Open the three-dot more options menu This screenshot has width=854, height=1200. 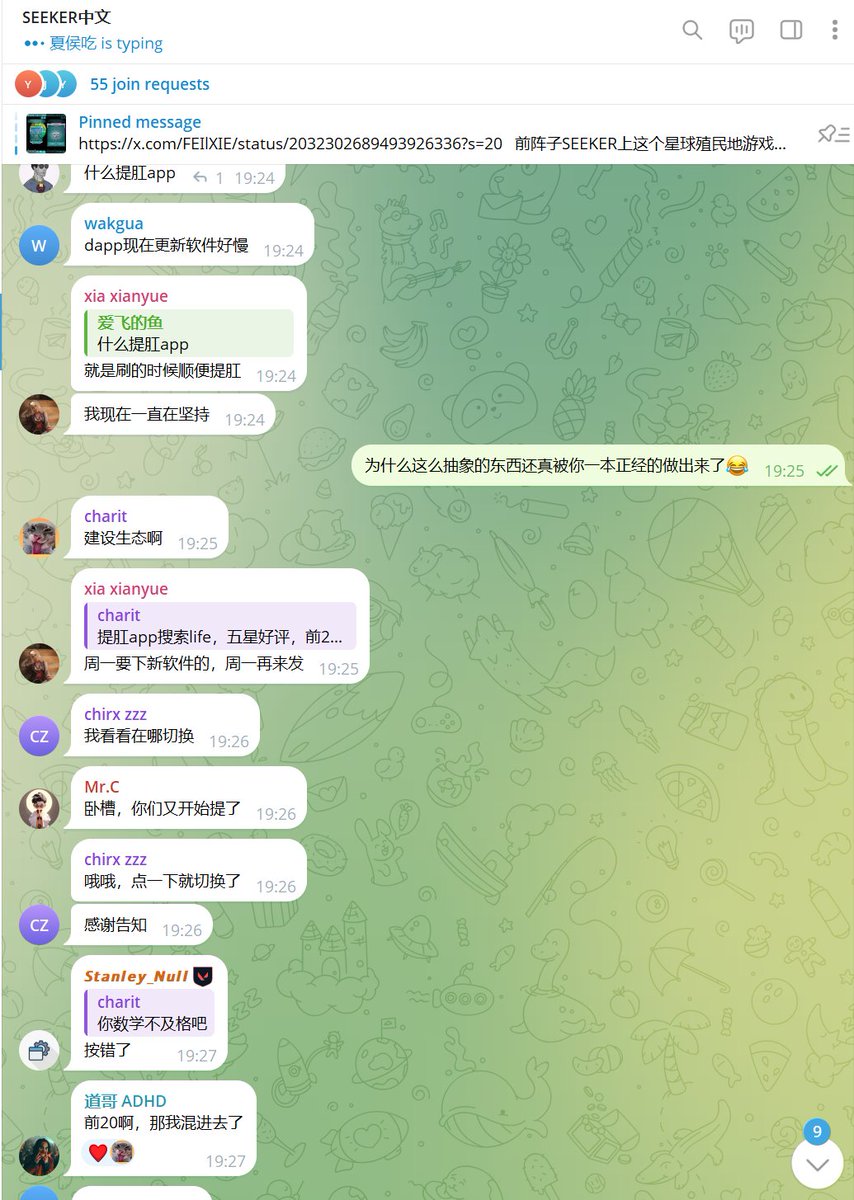[834, 30]
